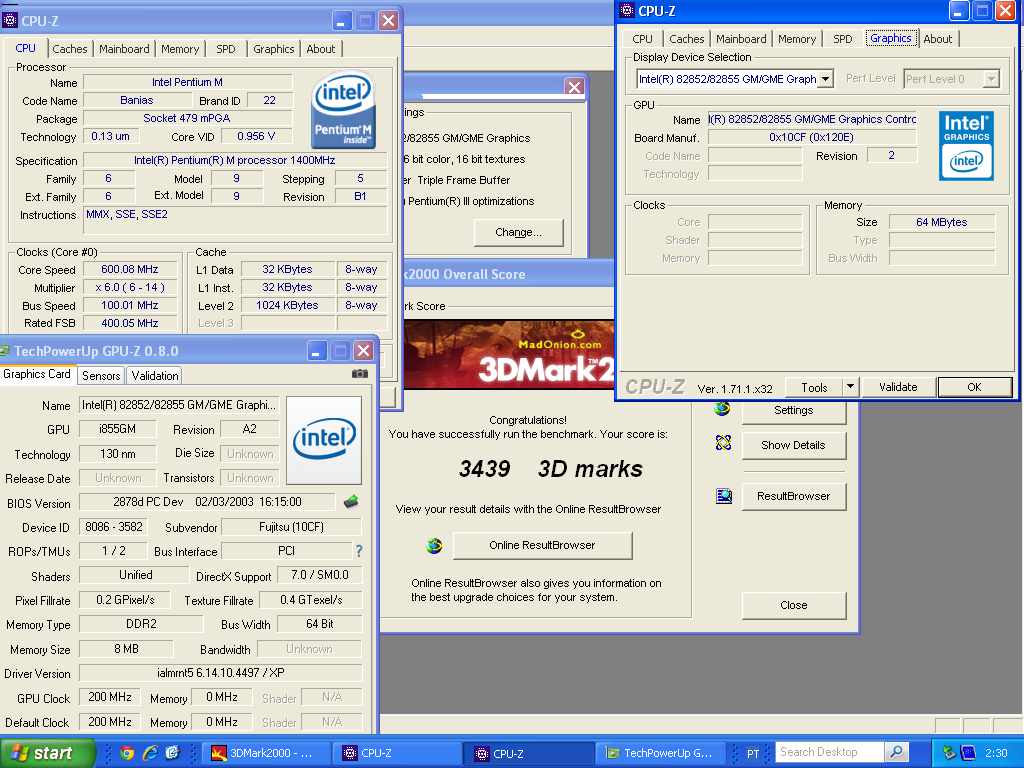
Task: Click the Online ResultBrowser button
Action: click(542, 545)
